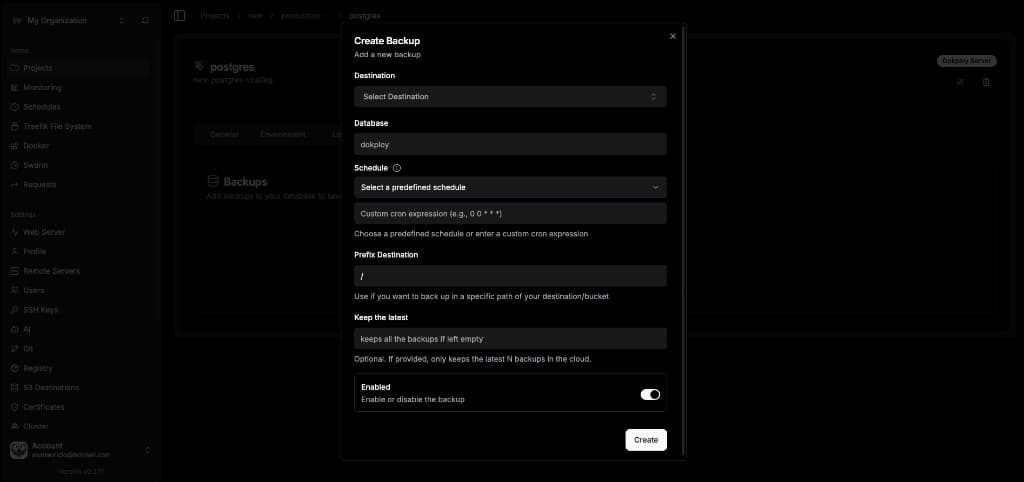This screenshot has width=1024, height=482.
Task: Open Certificates settings
Action: (x=78, y=407)
